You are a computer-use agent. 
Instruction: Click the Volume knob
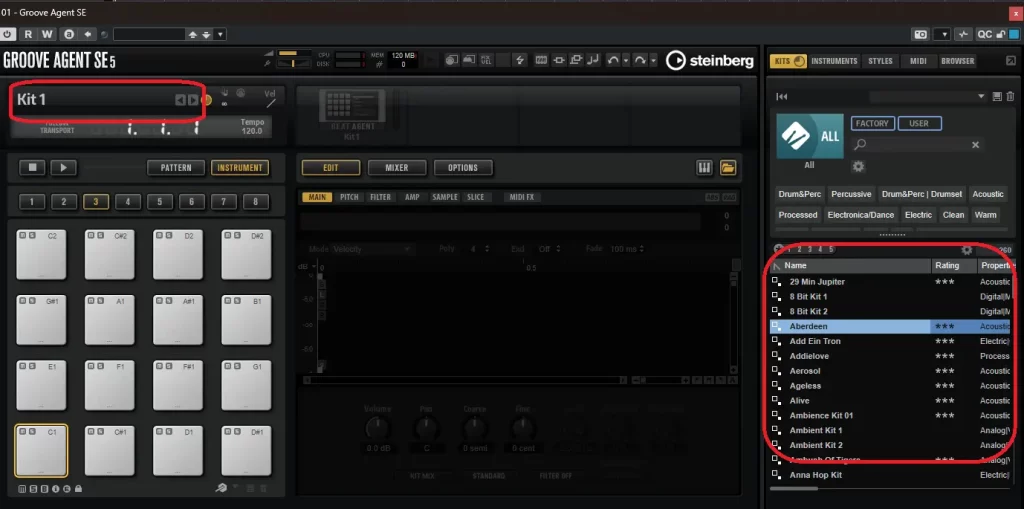click(x=377, y=429)
